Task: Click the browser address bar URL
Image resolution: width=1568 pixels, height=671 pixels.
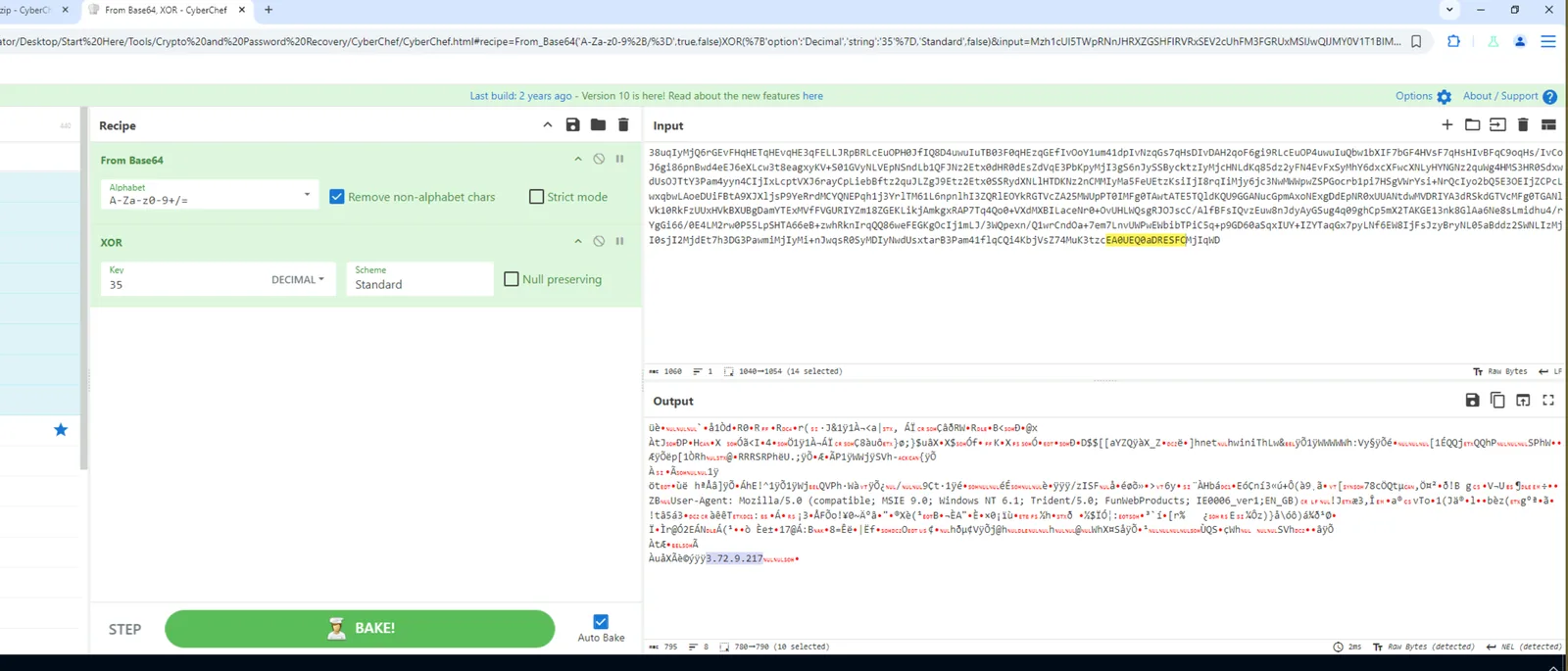Action: coord(701,41)
